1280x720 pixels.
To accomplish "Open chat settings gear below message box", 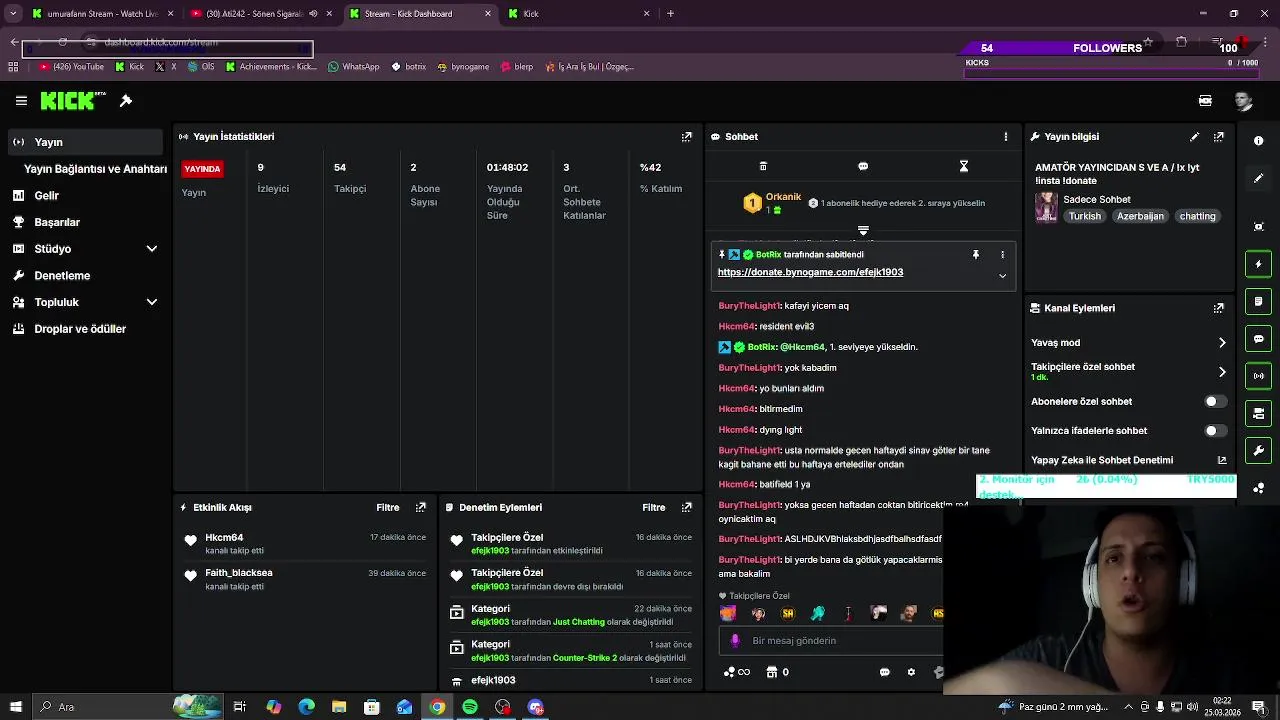I will pyautogui.click(x=911, y=673).
